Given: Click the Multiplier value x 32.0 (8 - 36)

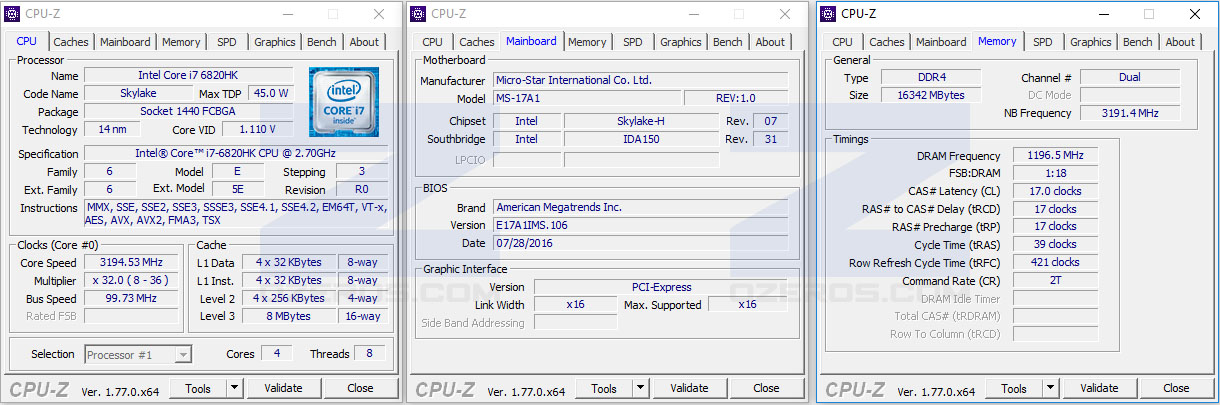Looking at the screenshot, I should click(132, 281).
